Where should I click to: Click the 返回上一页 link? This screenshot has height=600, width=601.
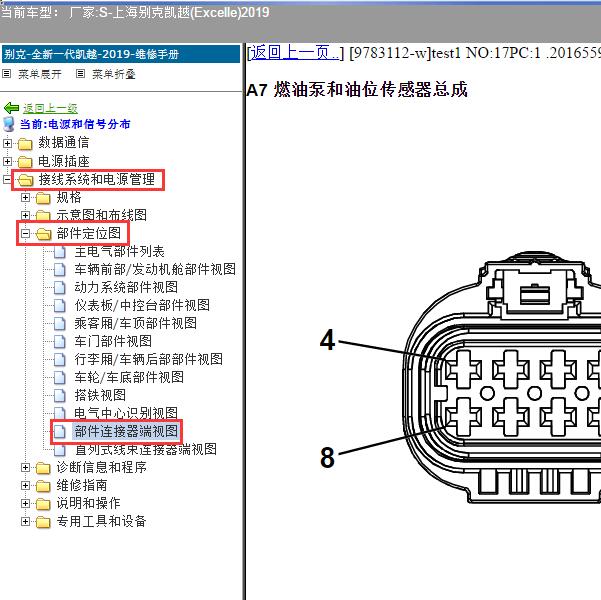point(296,53)
